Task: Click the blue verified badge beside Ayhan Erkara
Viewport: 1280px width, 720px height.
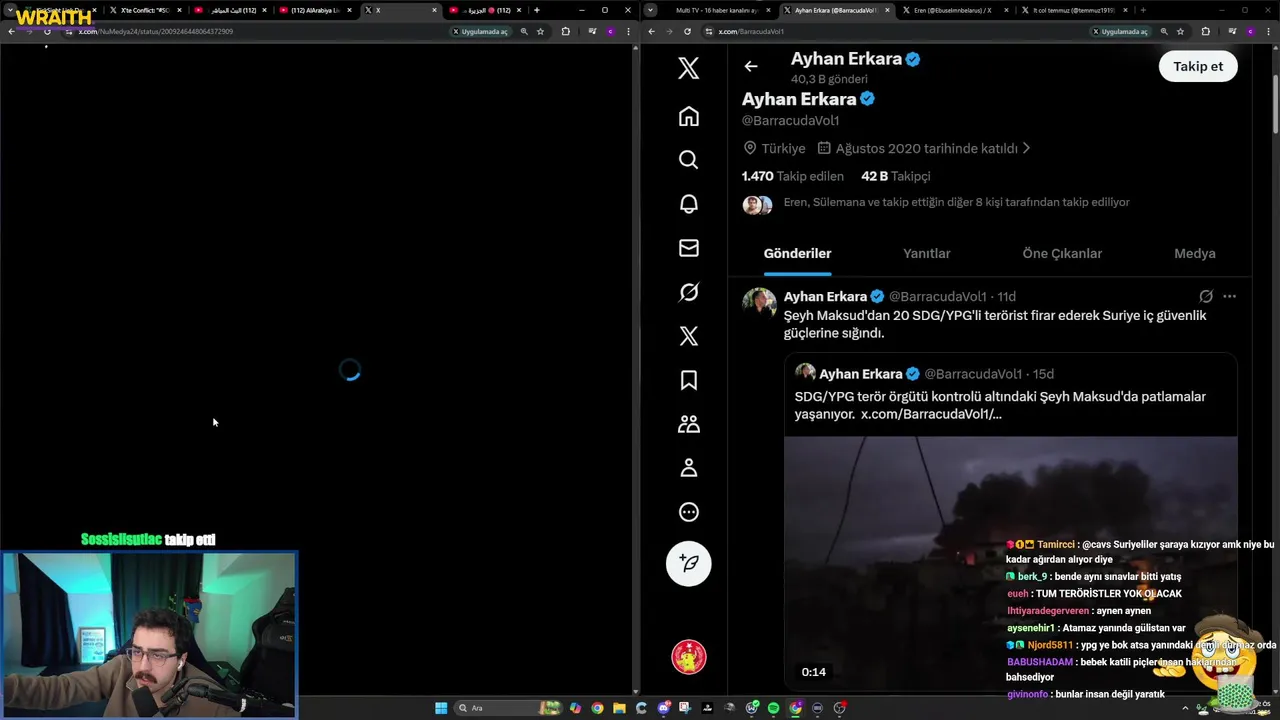Action: pyautogui.click(x=868, y=99)
